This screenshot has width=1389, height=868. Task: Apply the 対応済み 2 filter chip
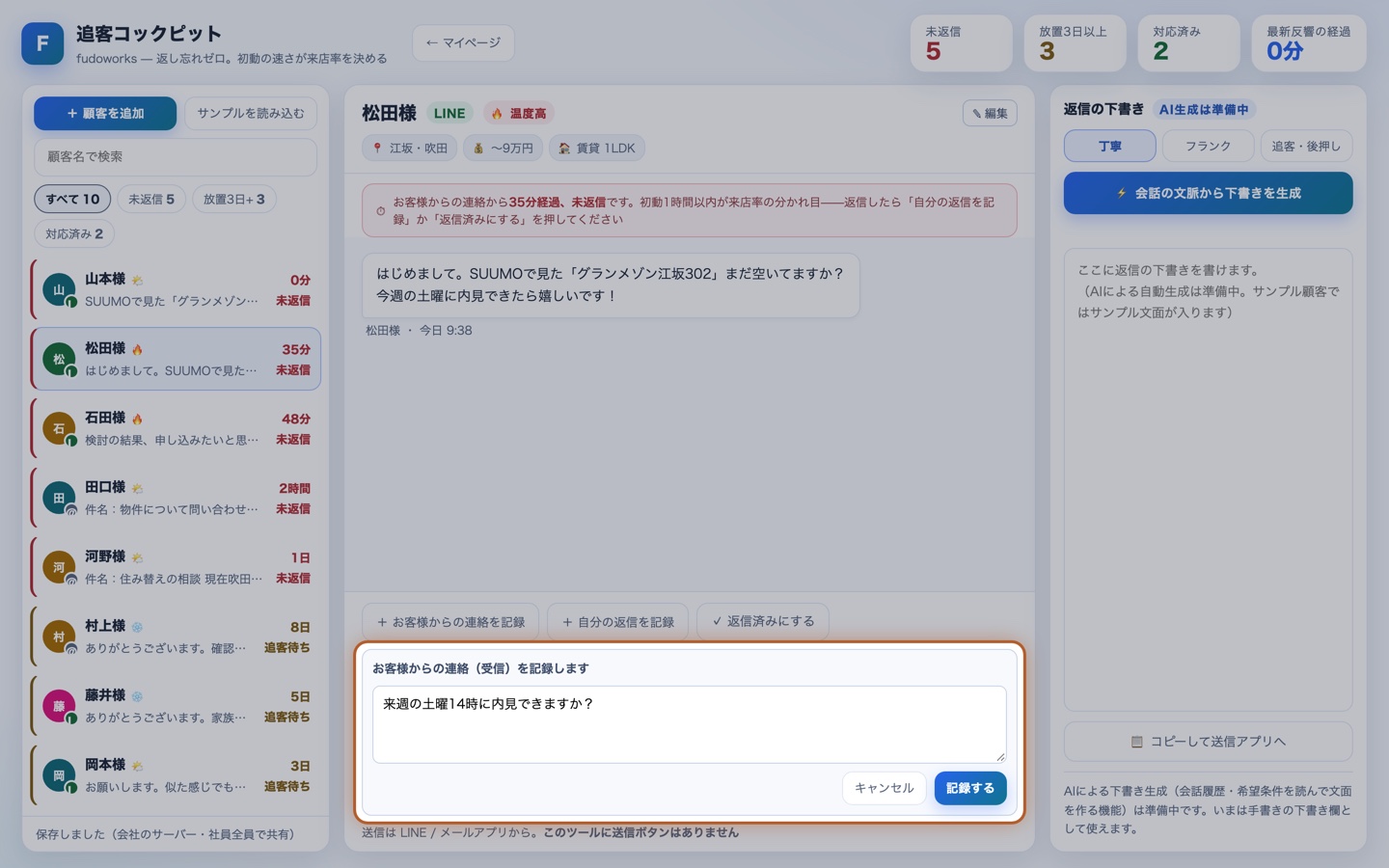point(74,233)
